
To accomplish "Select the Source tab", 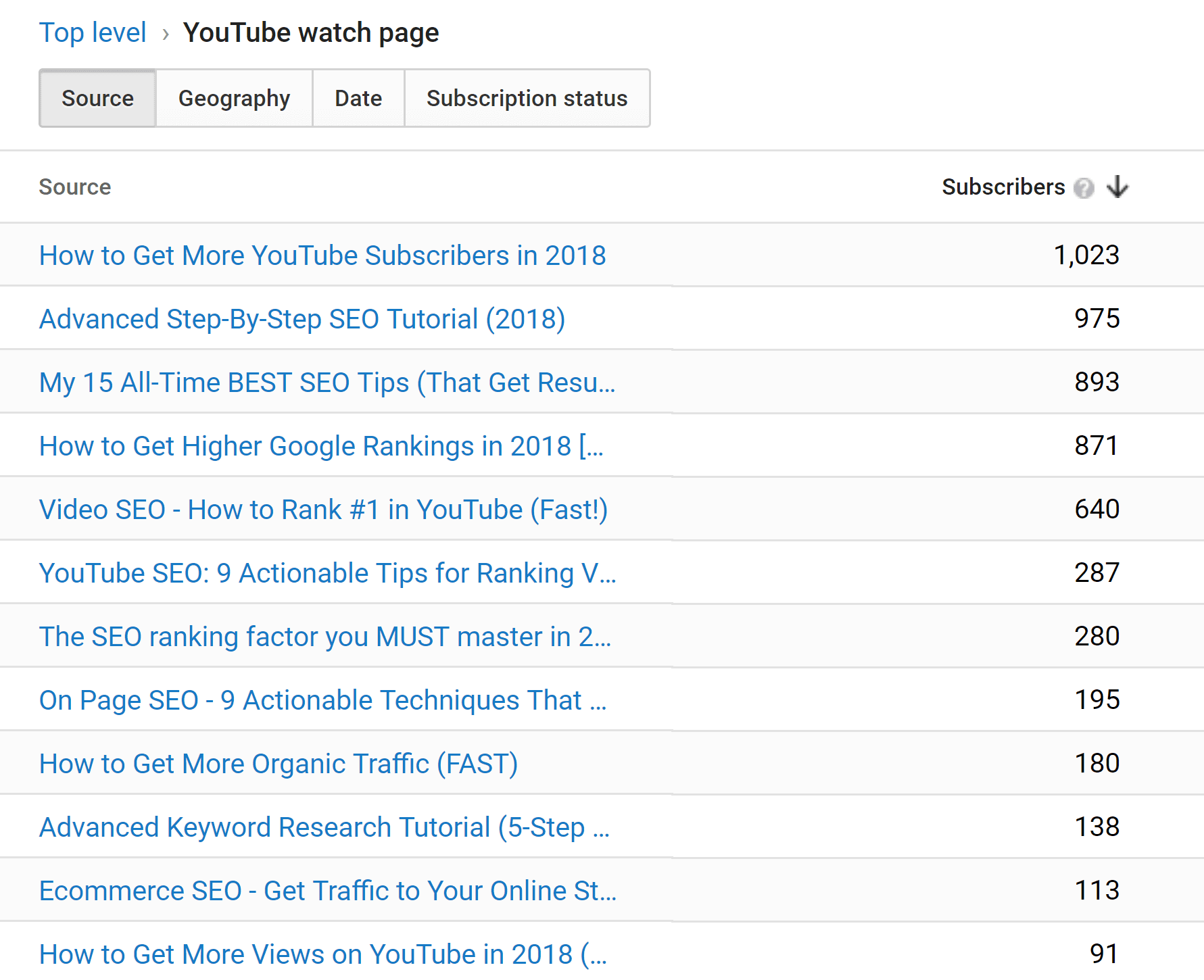I will (x=98, y=98).
